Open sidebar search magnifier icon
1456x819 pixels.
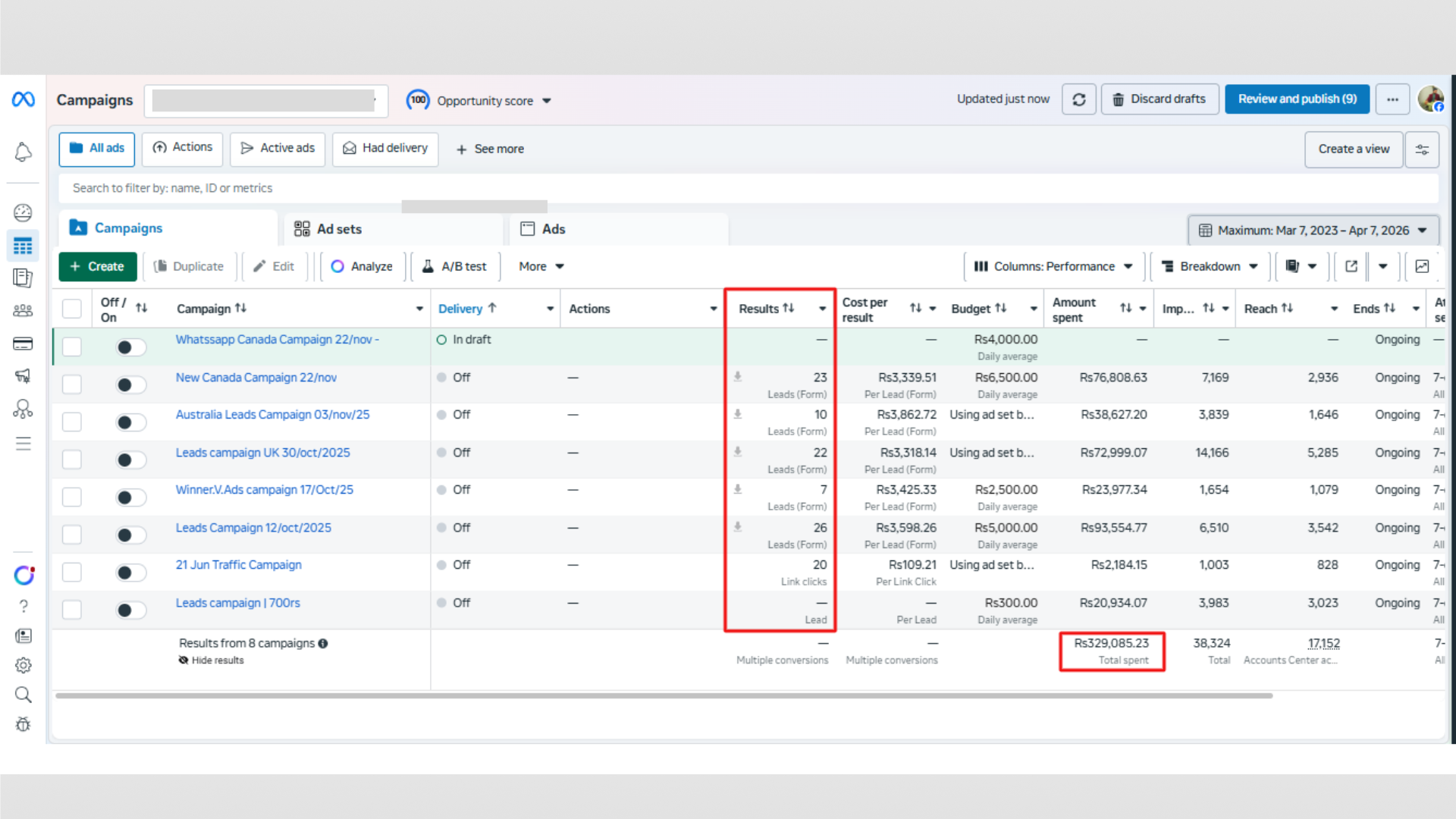click(x=23, y=695)
